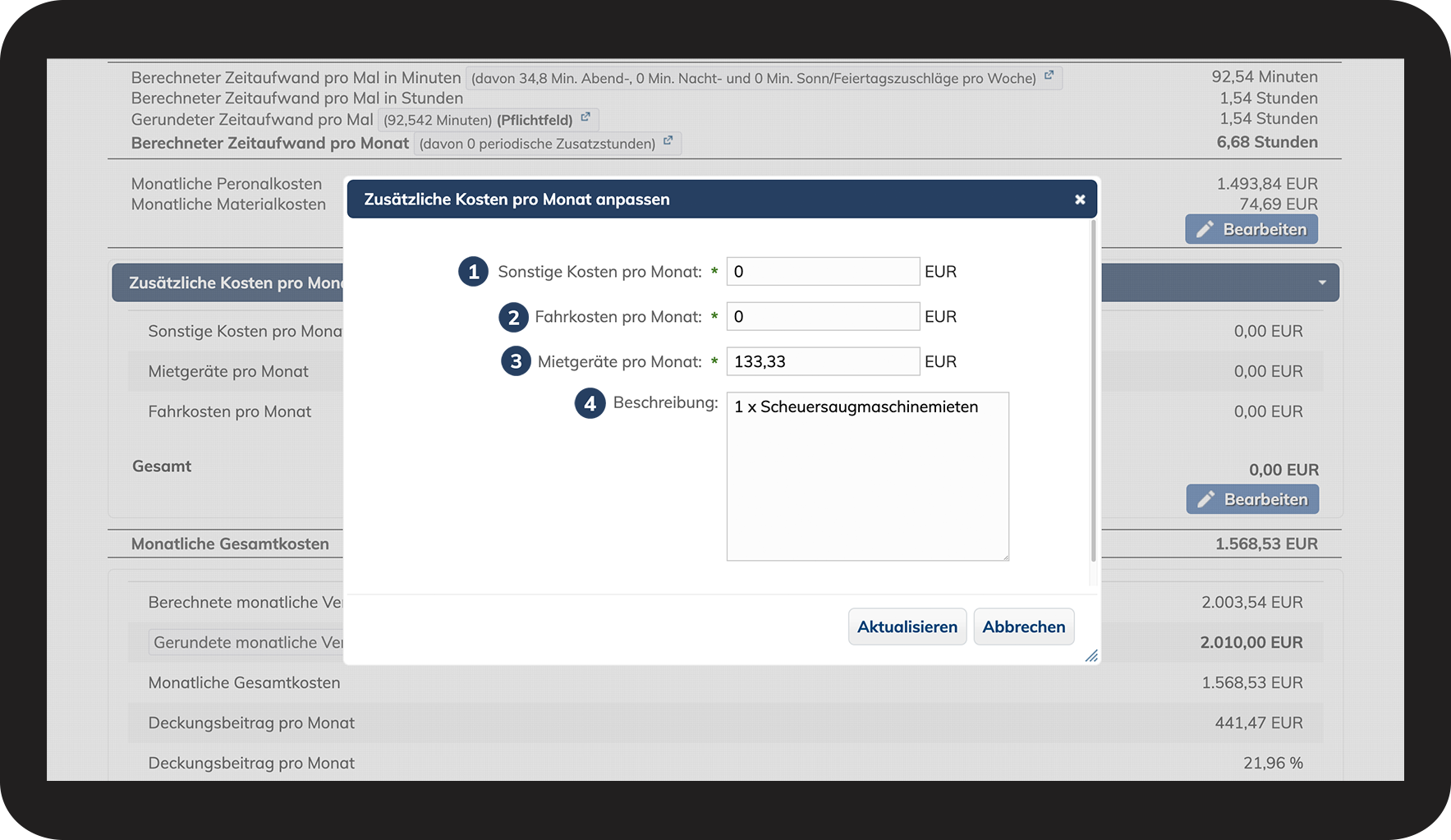Click external link icon next to Pflichtfeld

coord(585,117)
